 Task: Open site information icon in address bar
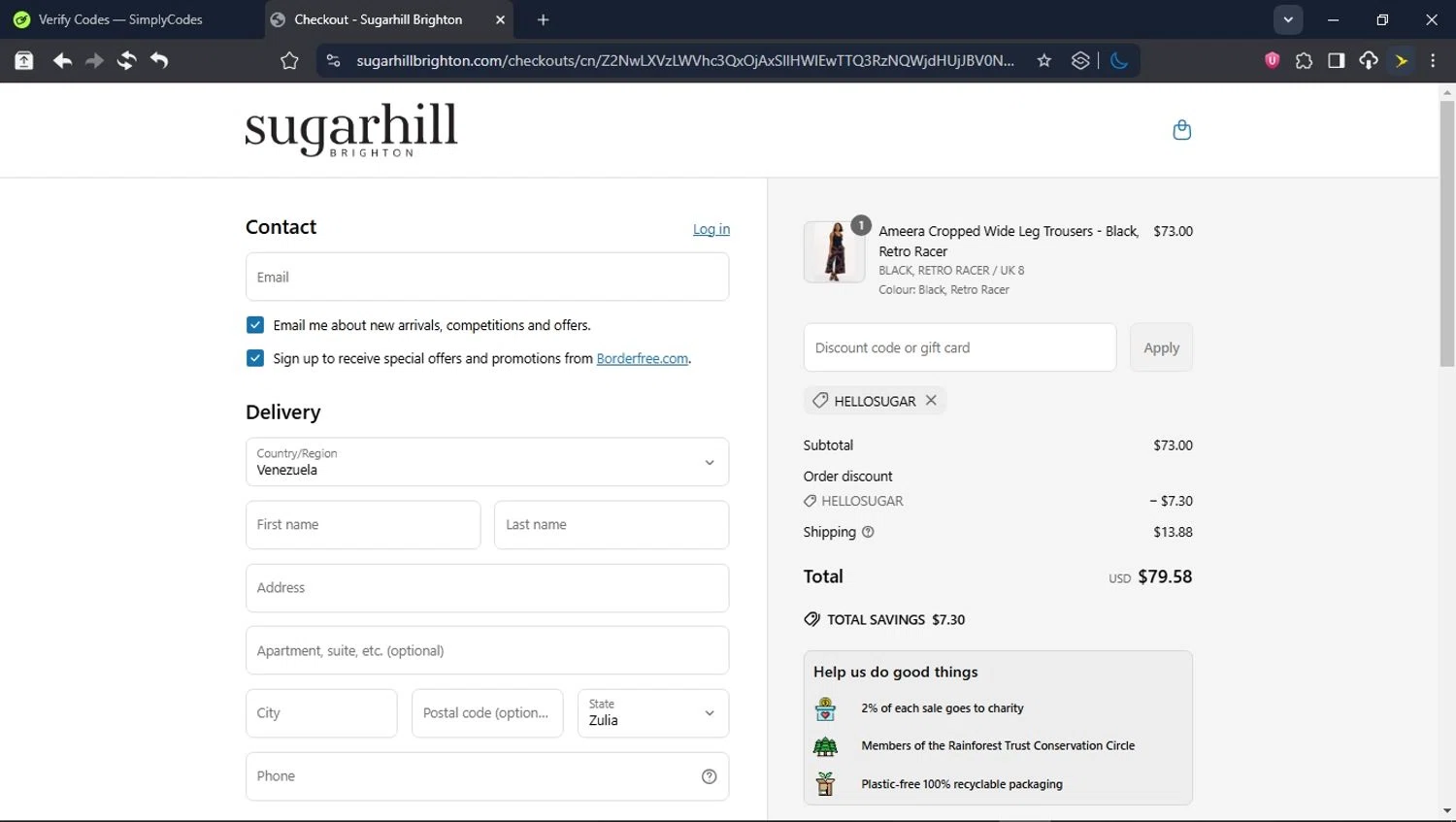tap(333, 60)
